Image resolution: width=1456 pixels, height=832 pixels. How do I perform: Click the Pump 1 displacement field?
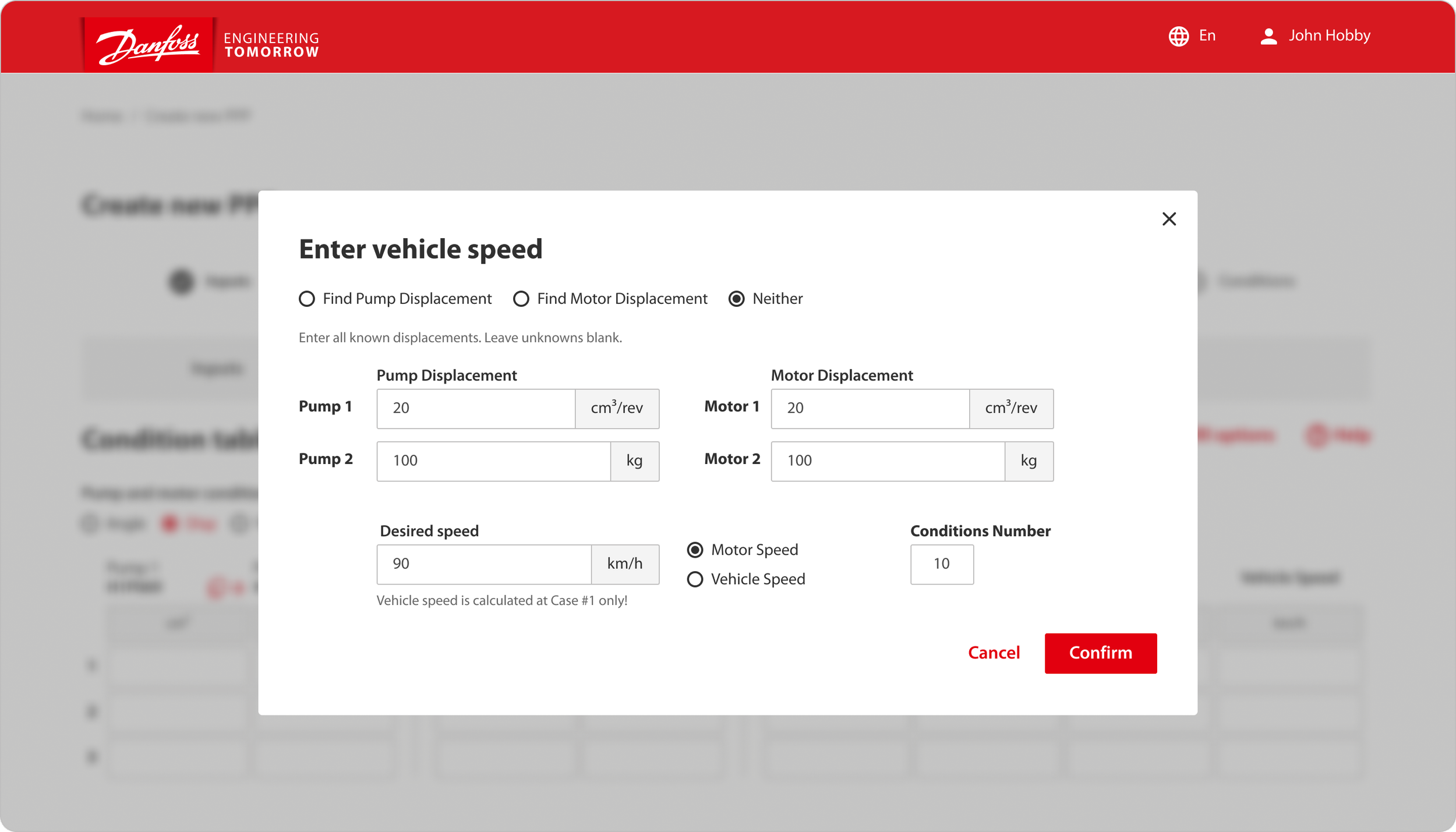pos(475,408)
